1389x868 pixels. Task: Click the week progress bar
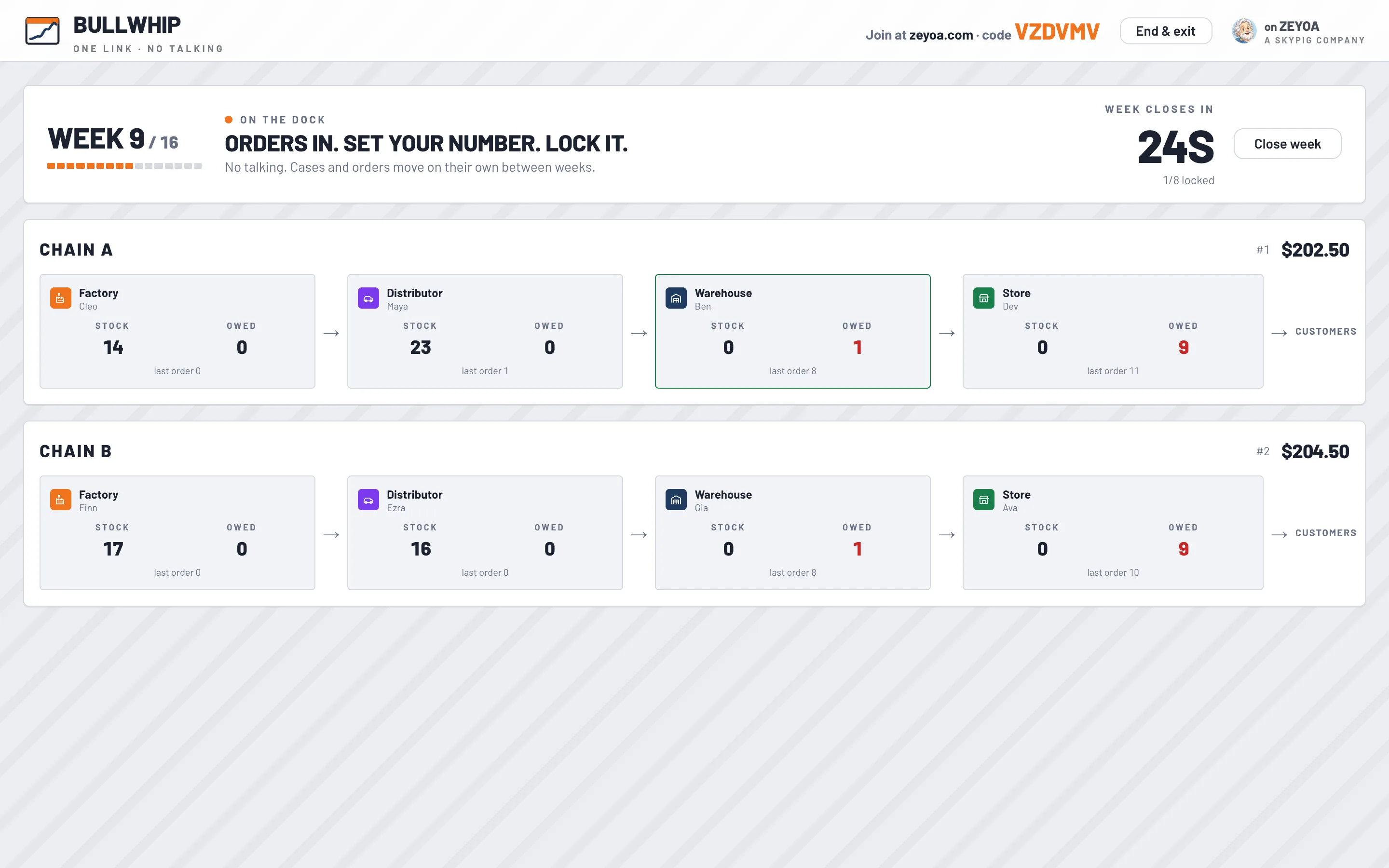pos(124,166)
